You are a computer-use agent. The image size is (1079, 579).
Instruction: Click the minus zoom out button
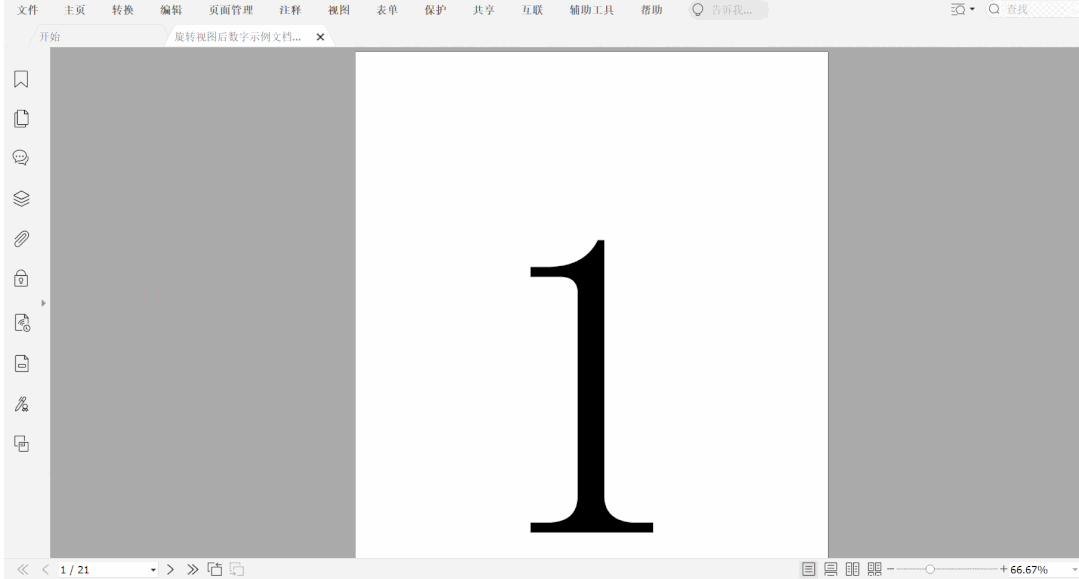pyautogui.click(x=889, y=569)
